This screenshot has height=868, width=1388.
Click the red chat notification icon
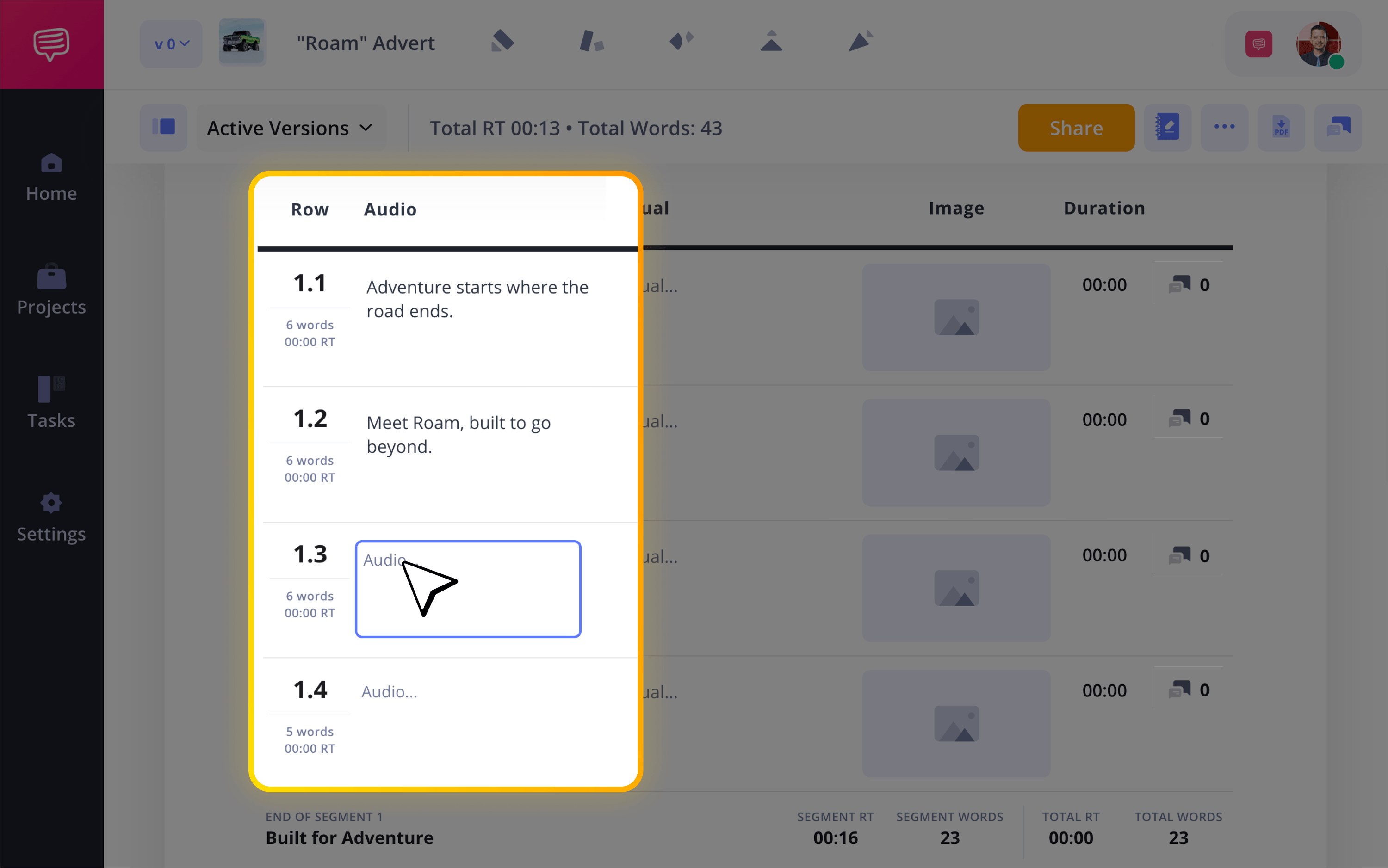(x=1258, y=43)
